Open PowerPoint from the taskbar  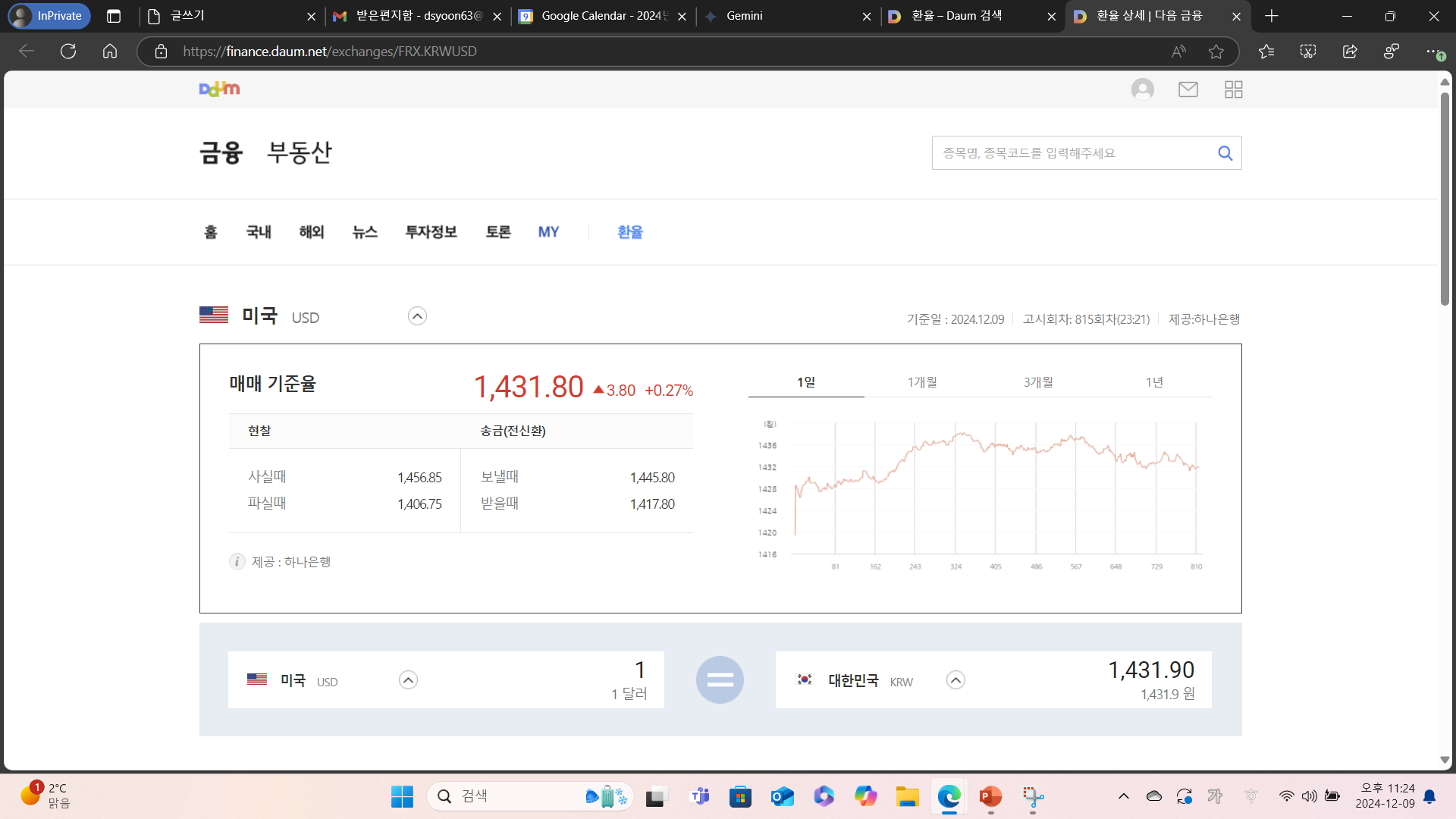(x=990, y=796)
